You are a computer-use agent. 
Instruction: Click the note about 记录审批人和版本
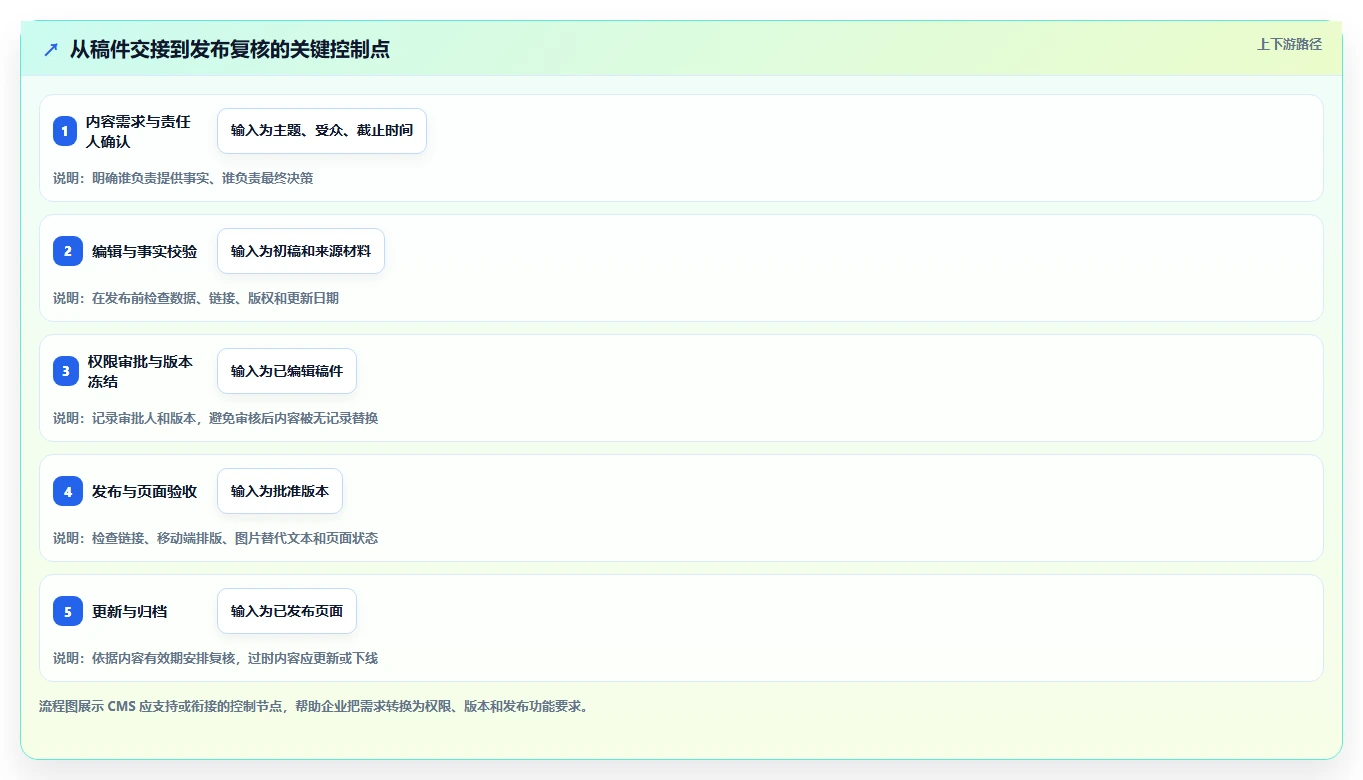216,418
